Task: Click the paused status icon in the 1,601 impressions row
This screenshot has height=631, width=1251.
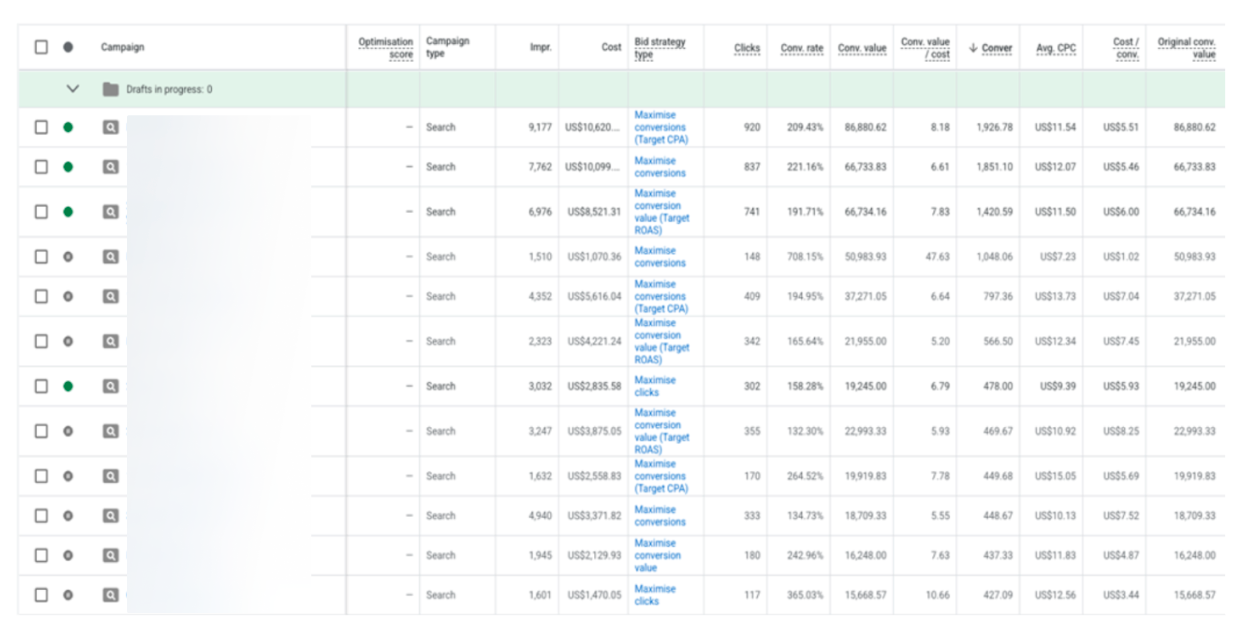Action: click(68, 595)
